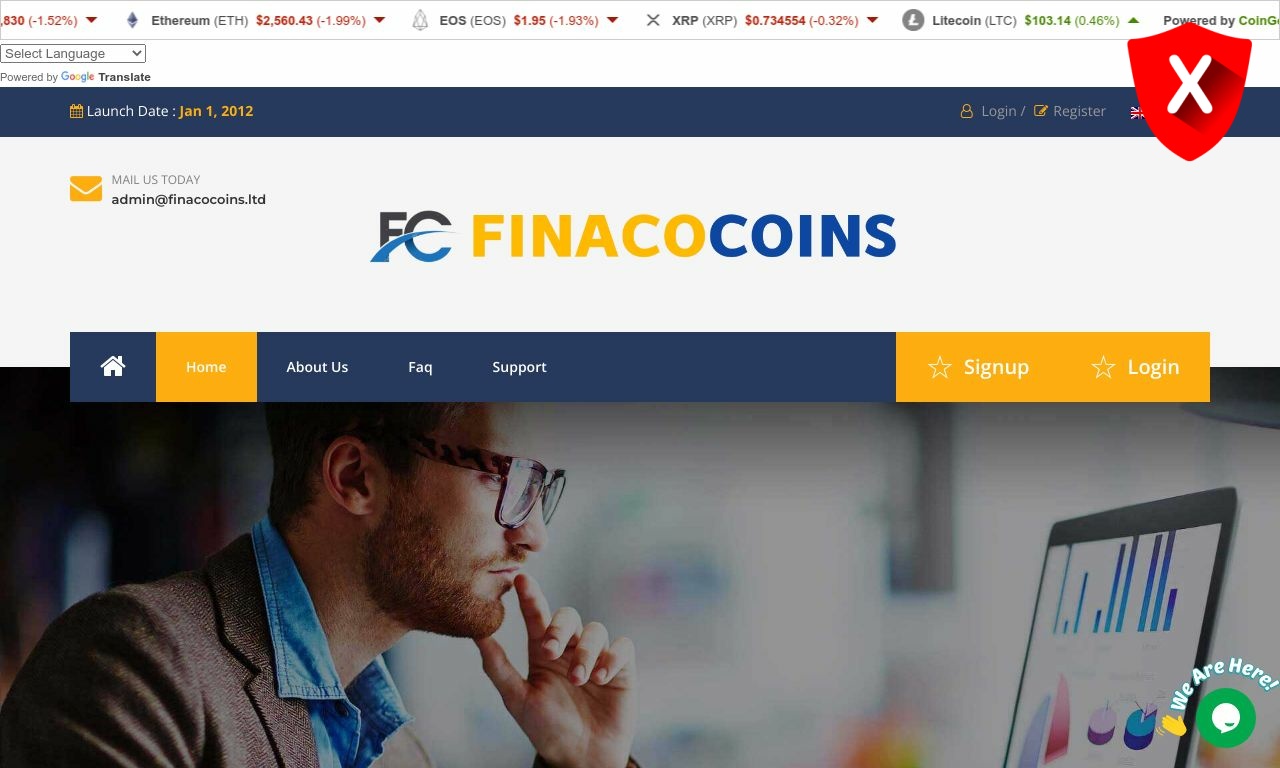Viewport: 1280px width, 768px height.
Task: Open the About Us menu item
Action: (x=317, y=367)
